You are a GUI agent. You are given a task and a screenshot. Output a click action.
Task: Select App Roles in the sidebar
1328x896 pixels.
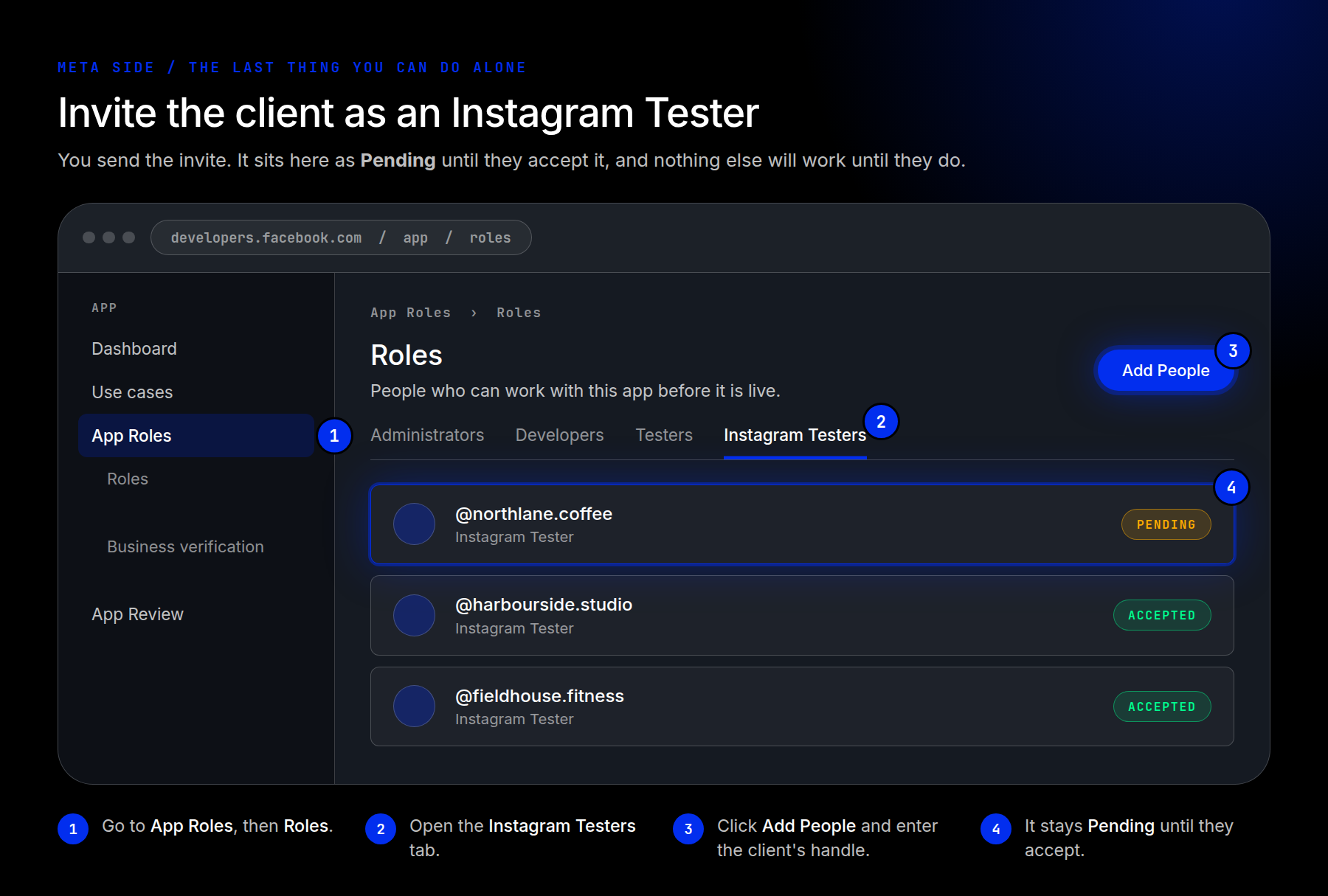[196, 436]
